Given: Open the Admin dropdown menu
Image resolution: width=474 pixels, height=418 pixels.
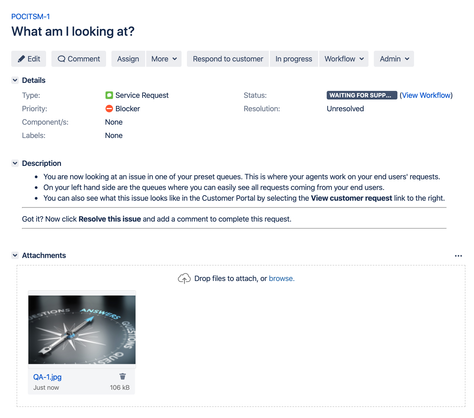Looking at the screenshot, I should pos(394,59).
